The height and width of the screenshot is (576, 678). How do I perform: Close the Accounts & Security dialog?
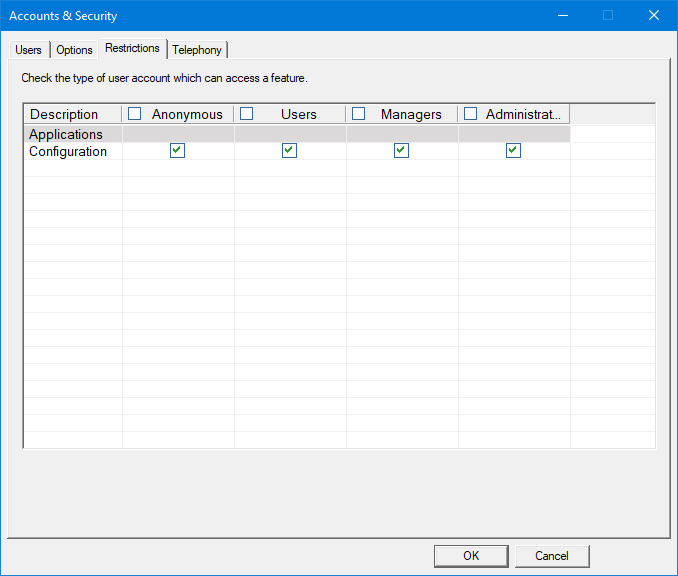tap(653, 16)
